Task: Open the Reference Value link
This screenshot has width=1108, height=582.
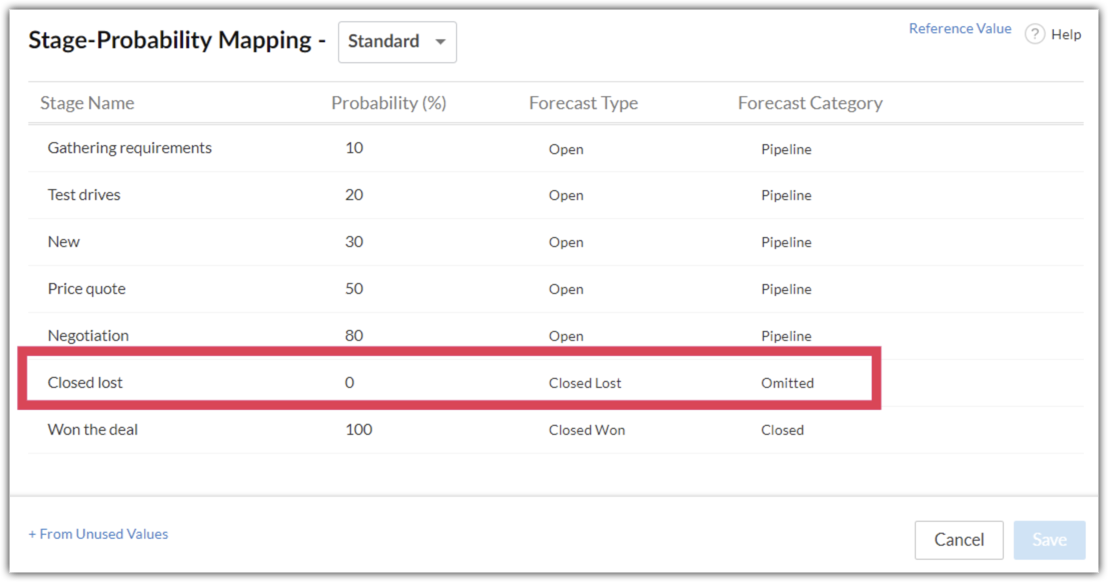Action: 959,29
